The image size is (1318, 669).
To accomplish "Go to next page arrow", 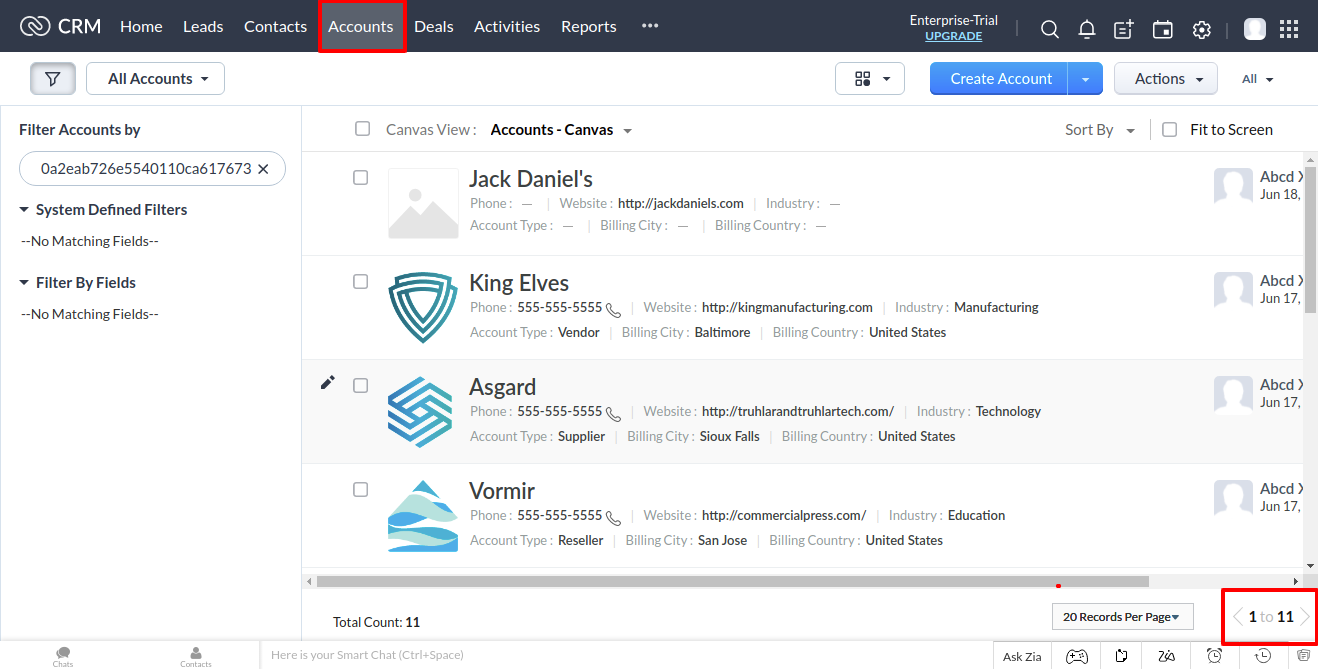I will coord(1304,617).
